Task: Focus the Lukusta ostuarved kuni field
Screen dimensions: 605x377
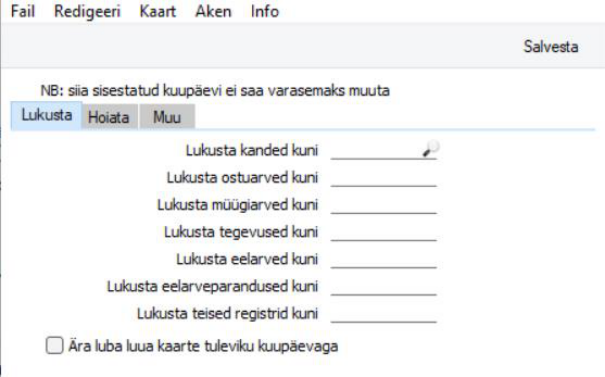Action: tap(384, 178)
